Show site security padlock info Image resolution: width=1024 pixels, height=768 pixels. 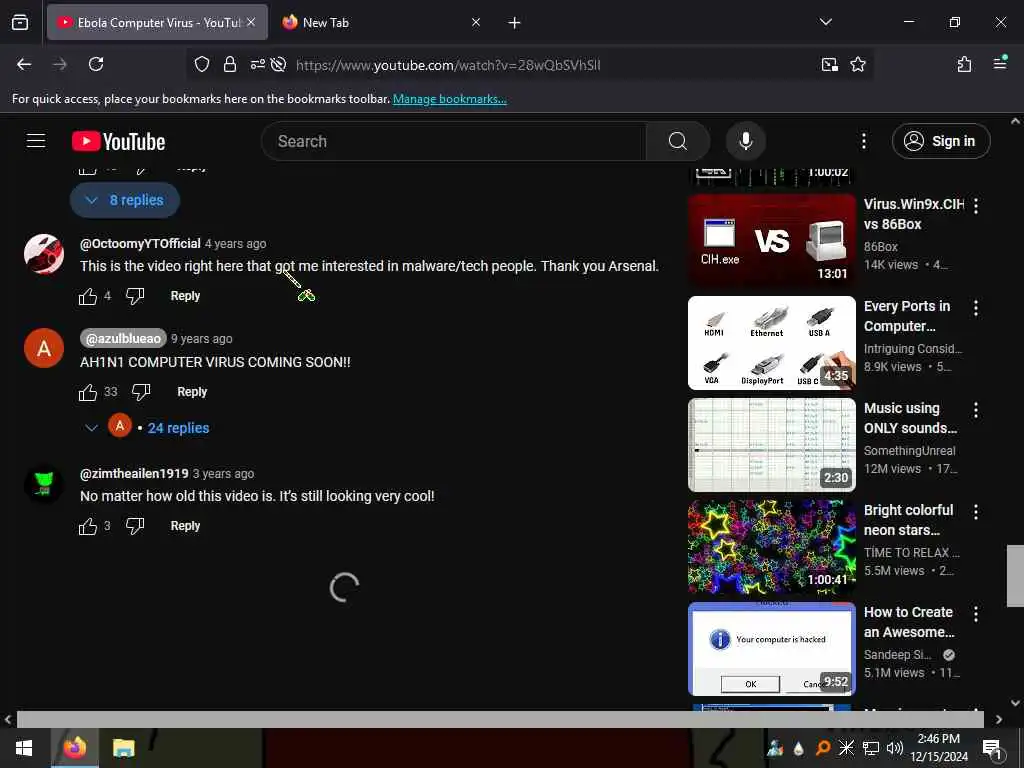[x=229, y=64]
